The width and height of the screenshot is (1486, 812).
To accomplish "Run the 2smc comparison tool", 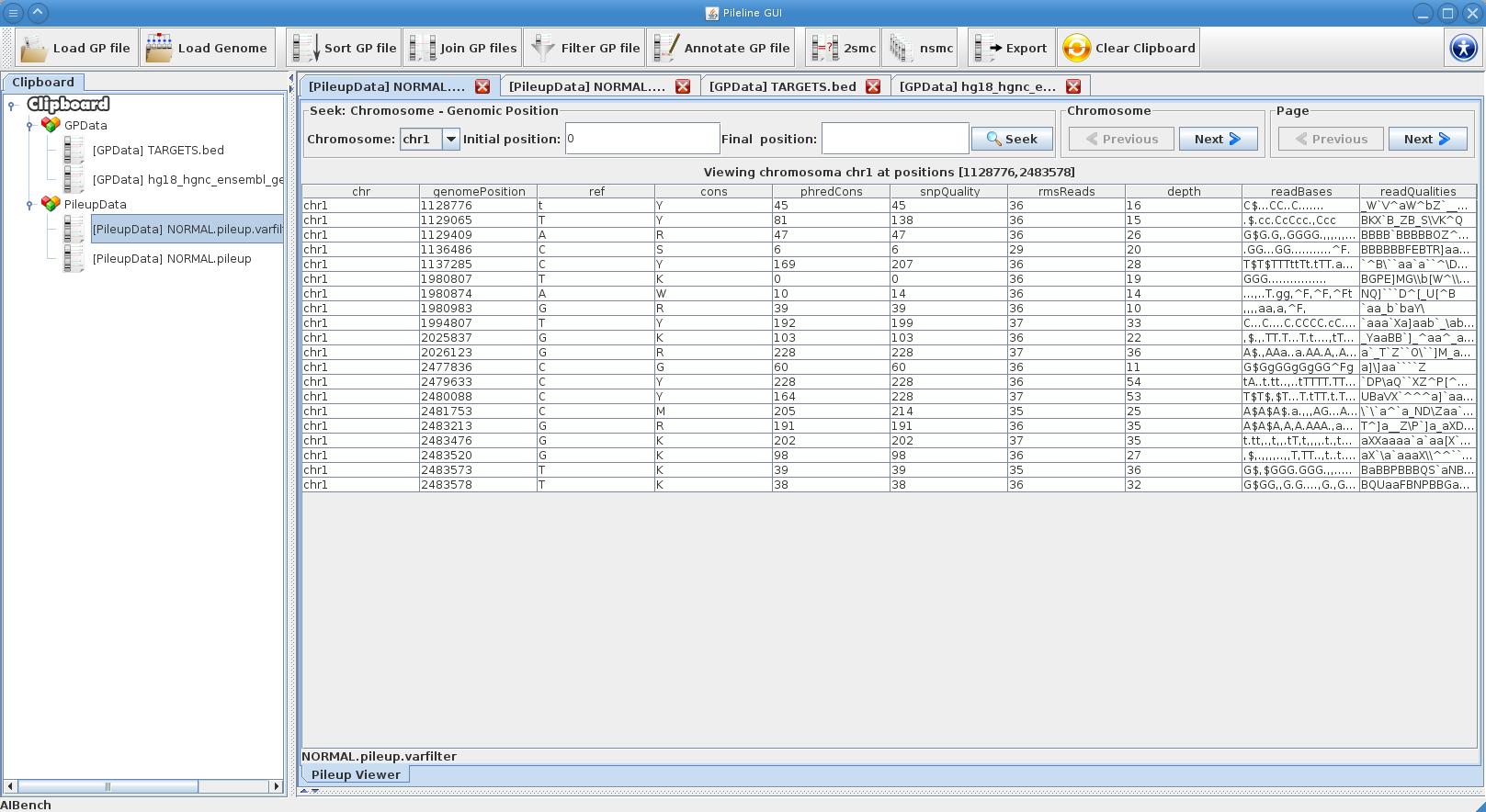I will [x=843, y=48].
